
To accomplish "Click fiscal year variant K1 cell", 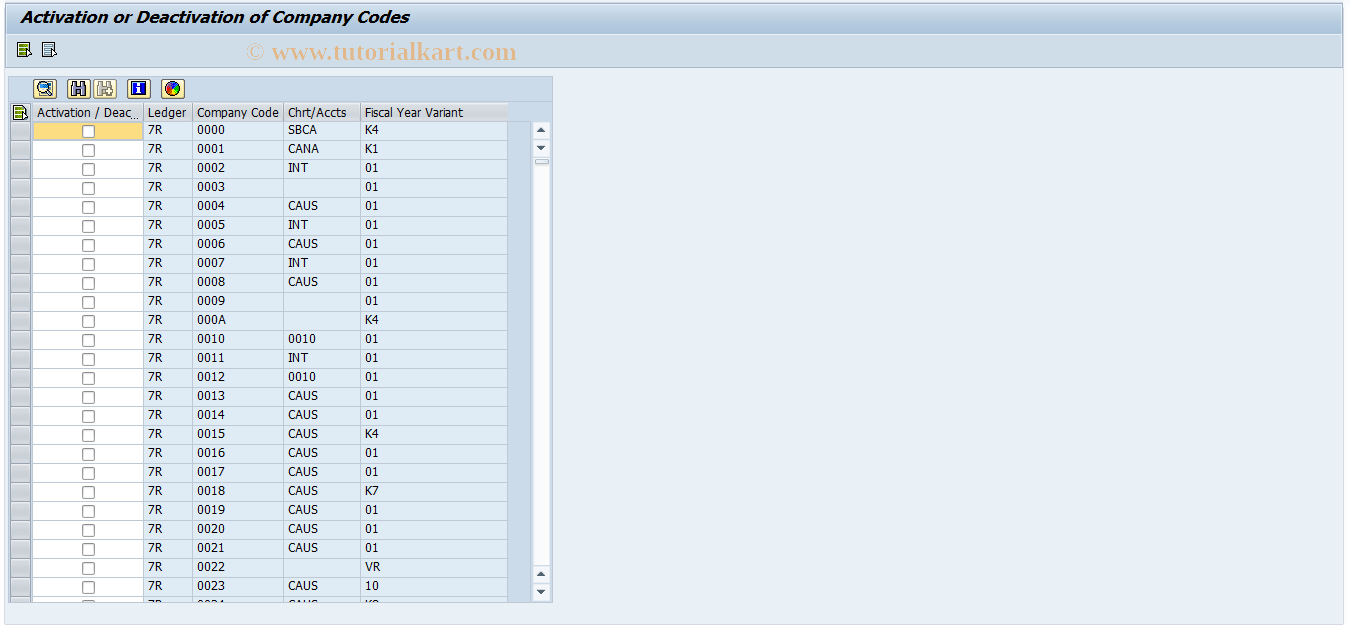I will pyautogui.click(x=434, y=150).
